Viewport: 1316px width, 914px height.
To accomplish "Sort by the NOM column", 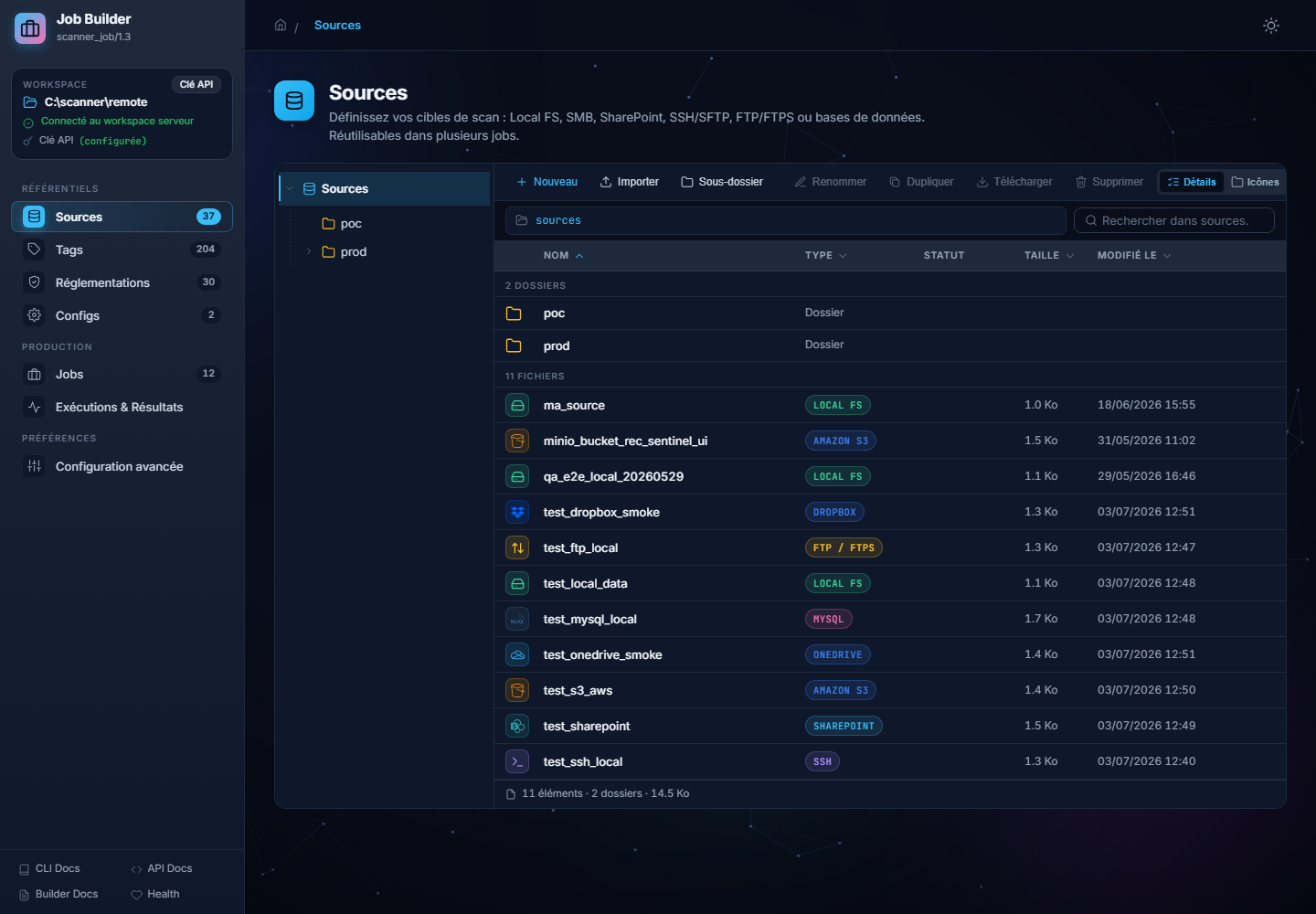I will pyautogui.click(x=563, y=256).
